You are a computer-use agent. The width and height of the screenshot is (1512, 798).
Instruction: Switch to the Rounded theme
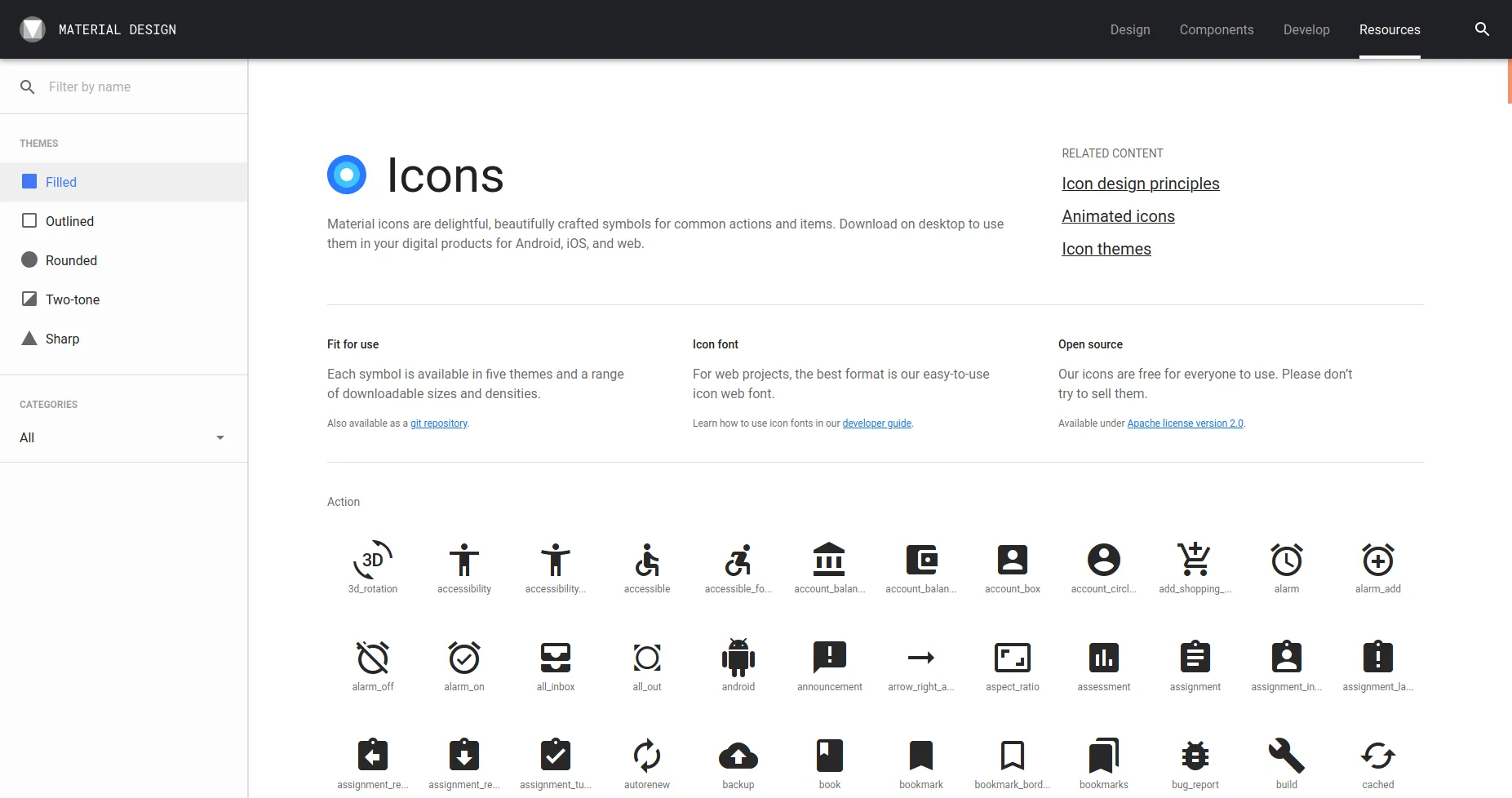click(124, 260)
